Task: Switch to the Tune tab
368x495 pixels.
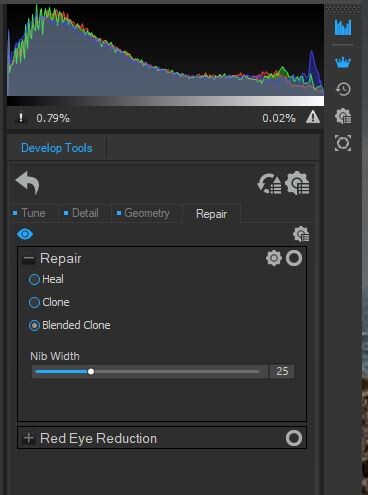Action: 33,213
